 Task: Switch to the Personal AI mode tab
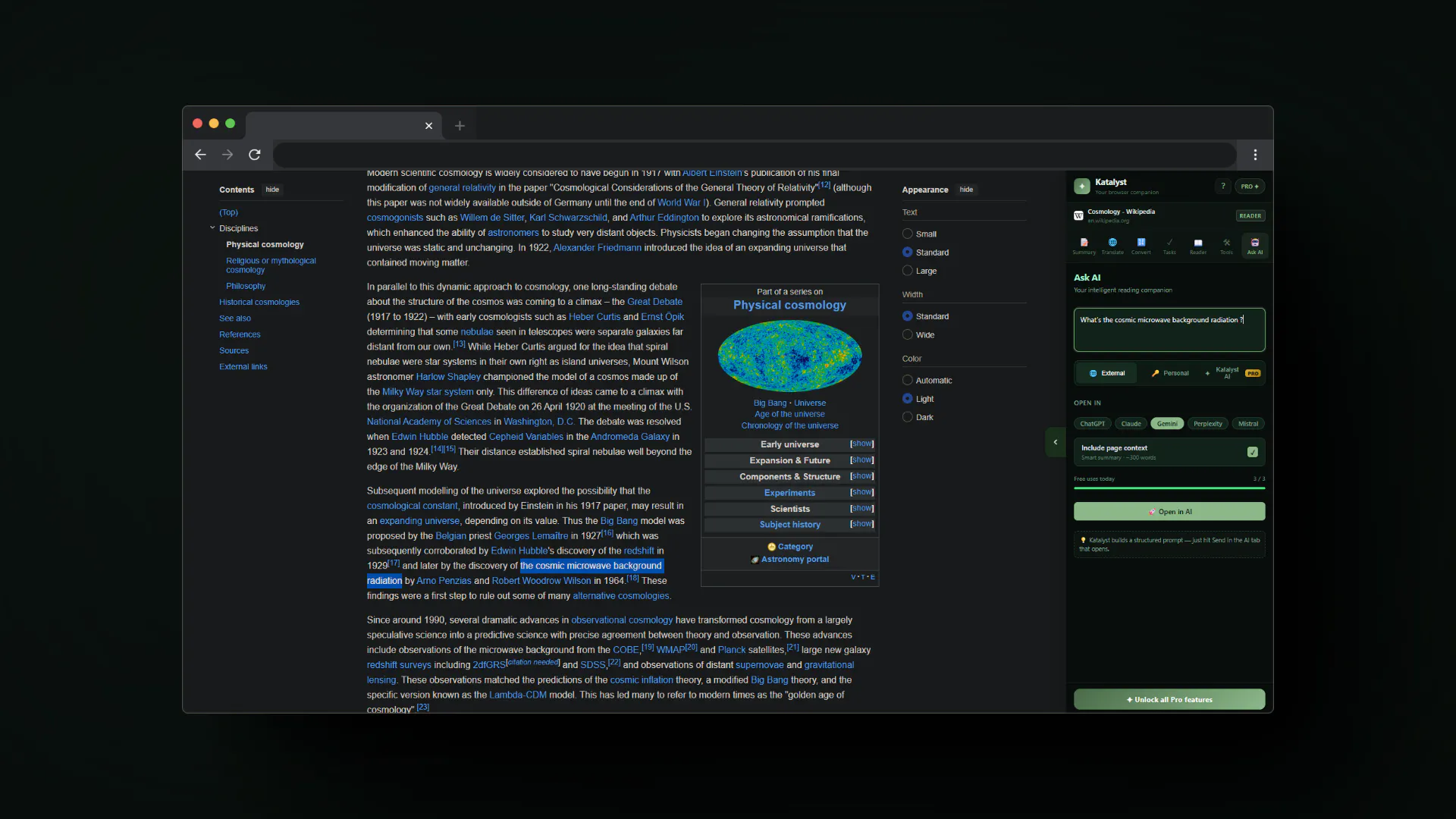point(1170,373)
